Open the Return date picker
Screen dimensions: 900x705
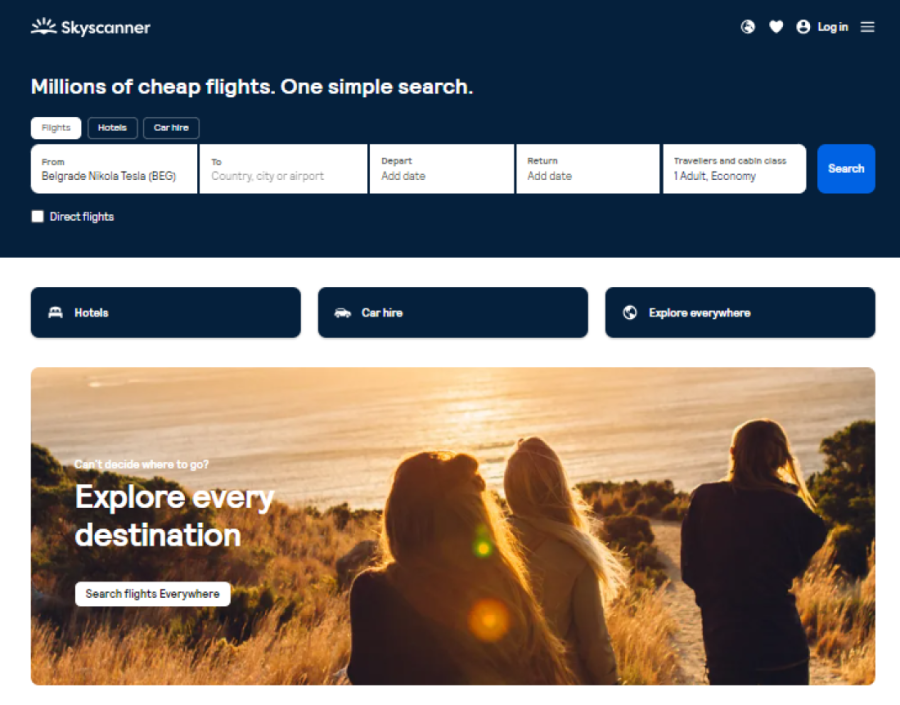(x=588, y=169)
